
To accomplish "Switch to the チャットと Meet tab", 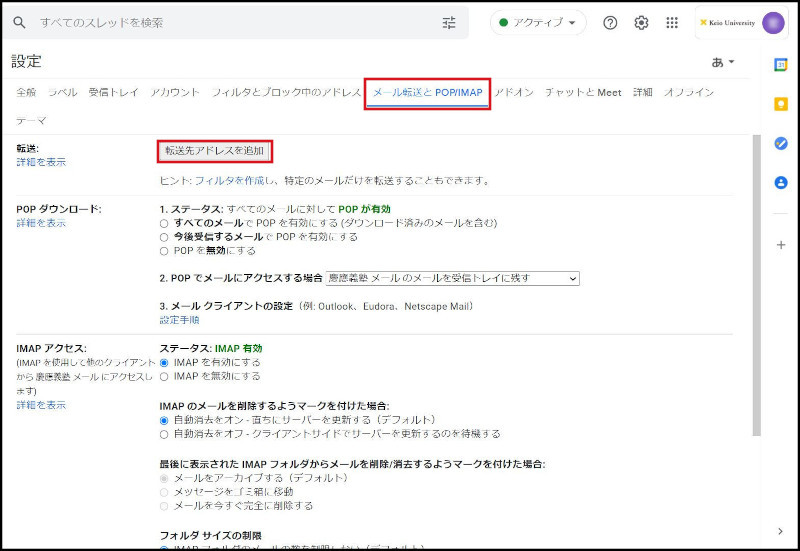I will point(583,93).
